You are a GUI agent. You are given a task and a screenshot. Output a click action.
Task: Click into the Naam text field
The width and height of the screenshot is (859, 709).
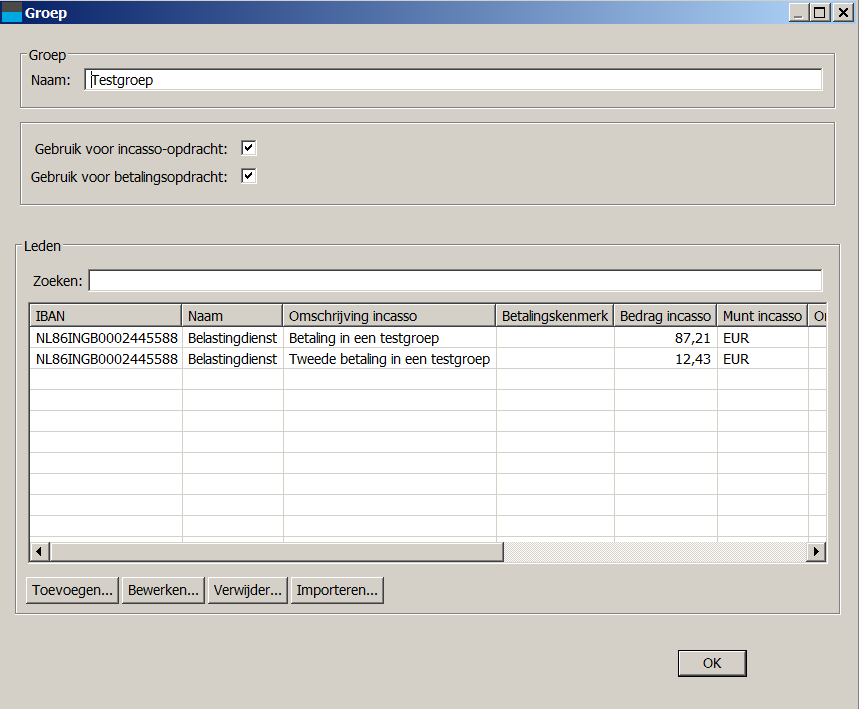coord(454,80)
